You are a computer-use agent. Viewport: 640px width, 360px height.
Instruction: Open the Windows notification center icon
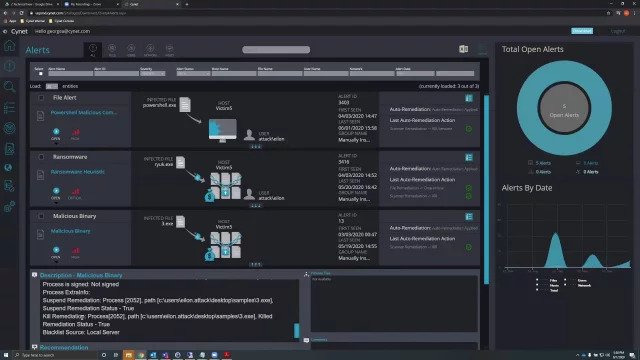[632, 355]
